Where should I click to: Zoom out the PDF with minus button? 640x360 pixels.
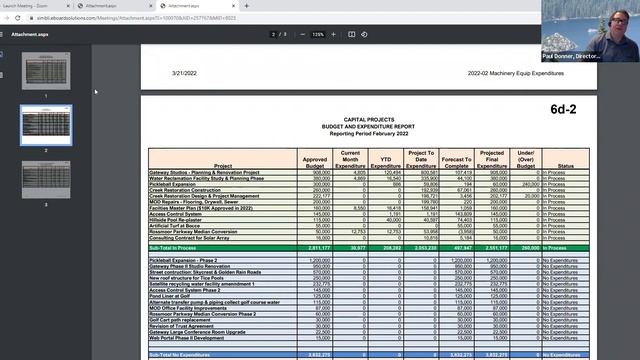click(302, 35)
